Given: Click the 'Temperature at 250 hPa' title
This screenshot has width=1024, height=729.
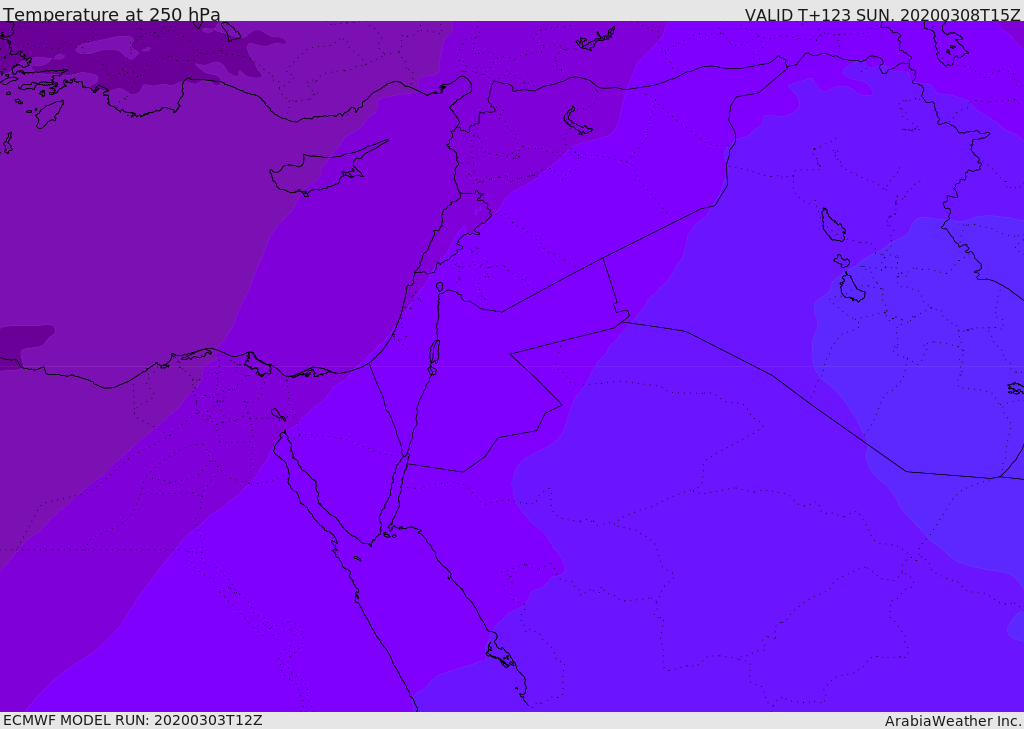Looking at the screenshot, I should click(x=111, y=14).
